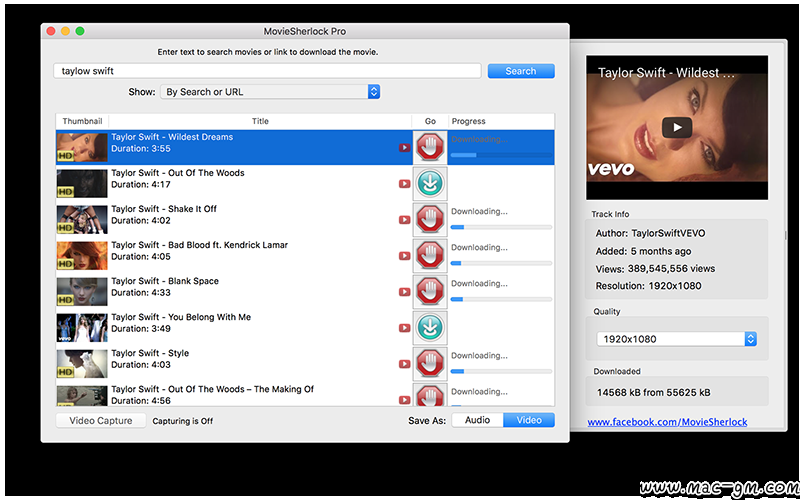Click YouTube icon on Bad Blood row
The image size is (800, 500).
pos(405,256)
